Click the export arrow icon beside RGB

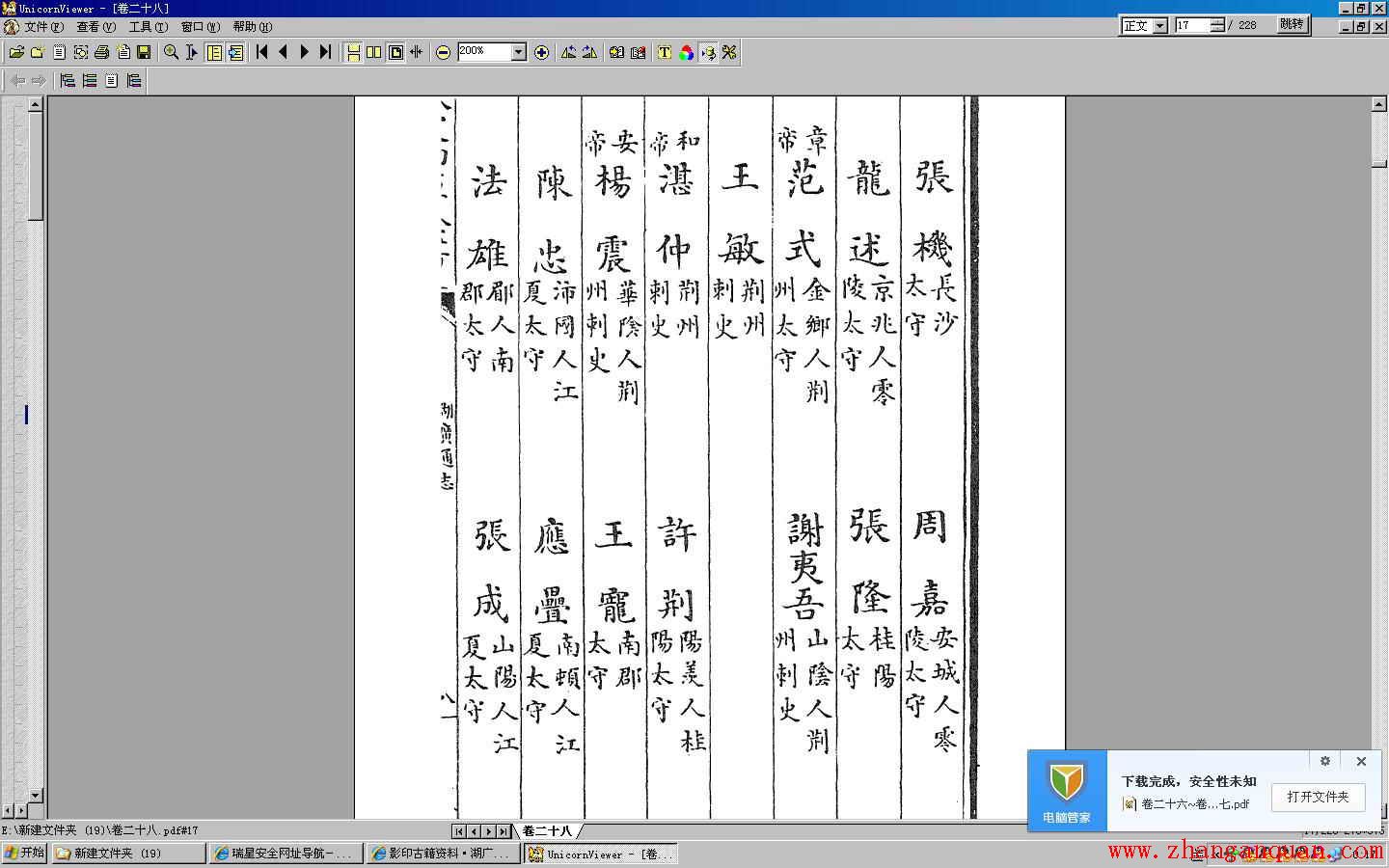(708, 52)
